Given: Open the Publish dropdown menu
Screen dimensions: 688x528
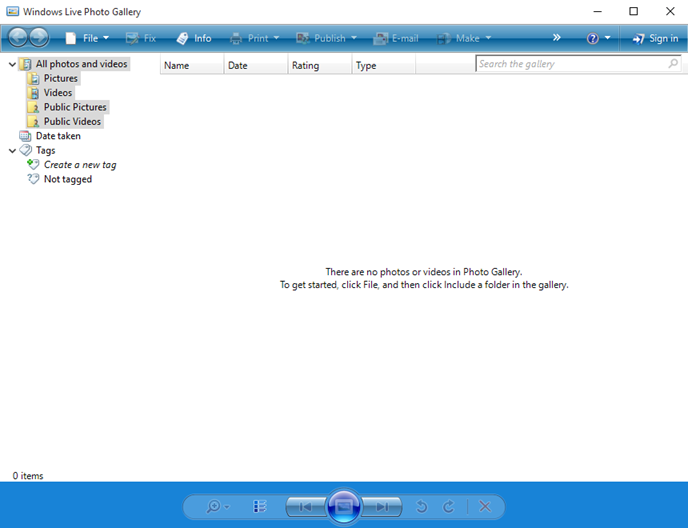Looking at the screenshot, I should point(326,38).
